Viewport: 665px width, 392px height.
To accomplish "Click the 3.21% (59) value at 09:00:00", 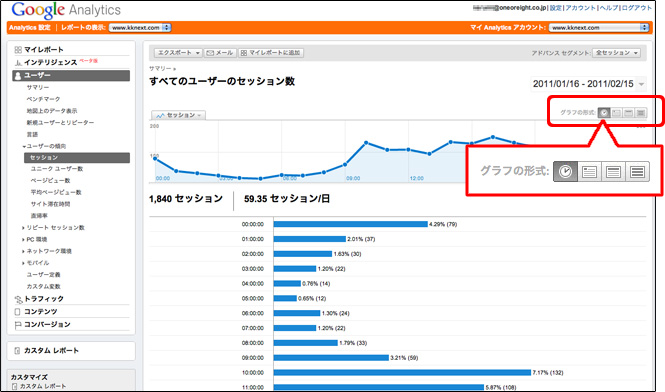I will point(404,358).
